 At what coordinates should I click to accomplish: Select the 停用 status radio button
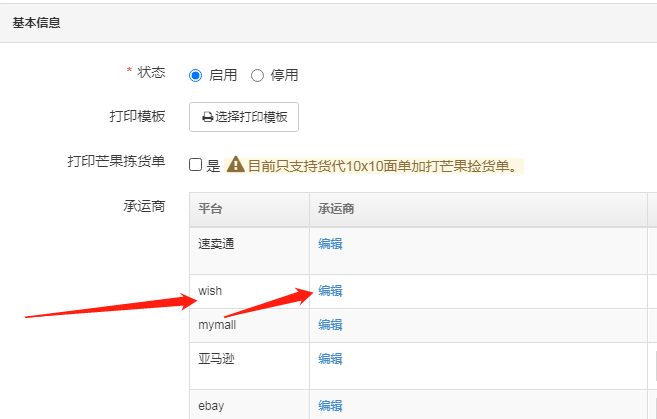pos(257,76)
